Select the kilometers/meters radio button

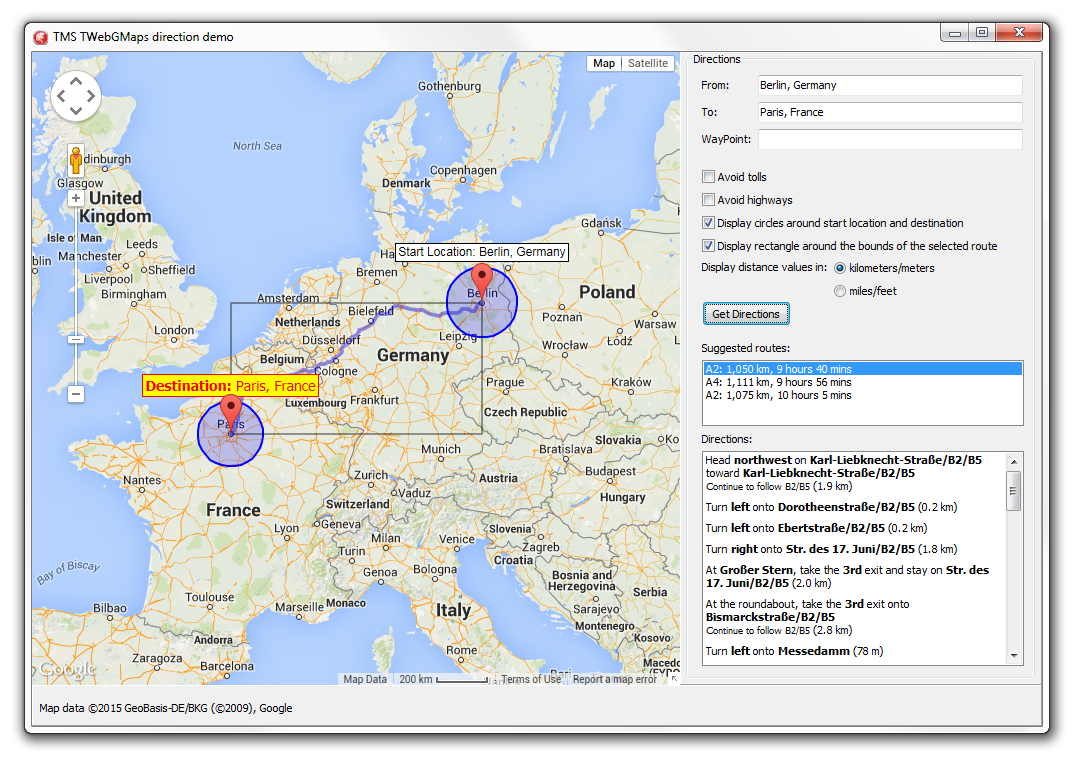[840, 268]
